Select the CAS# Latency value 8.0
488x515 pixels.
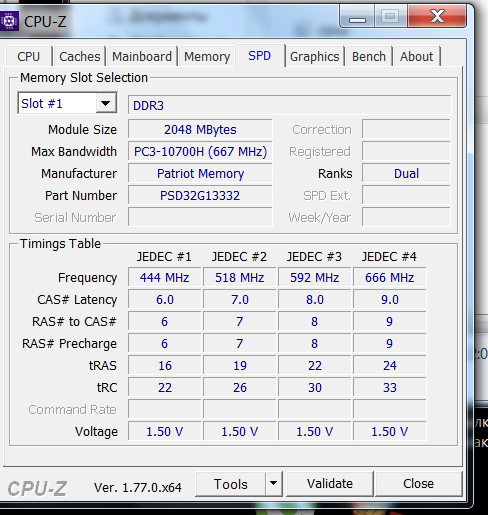[x=315, y=299]
